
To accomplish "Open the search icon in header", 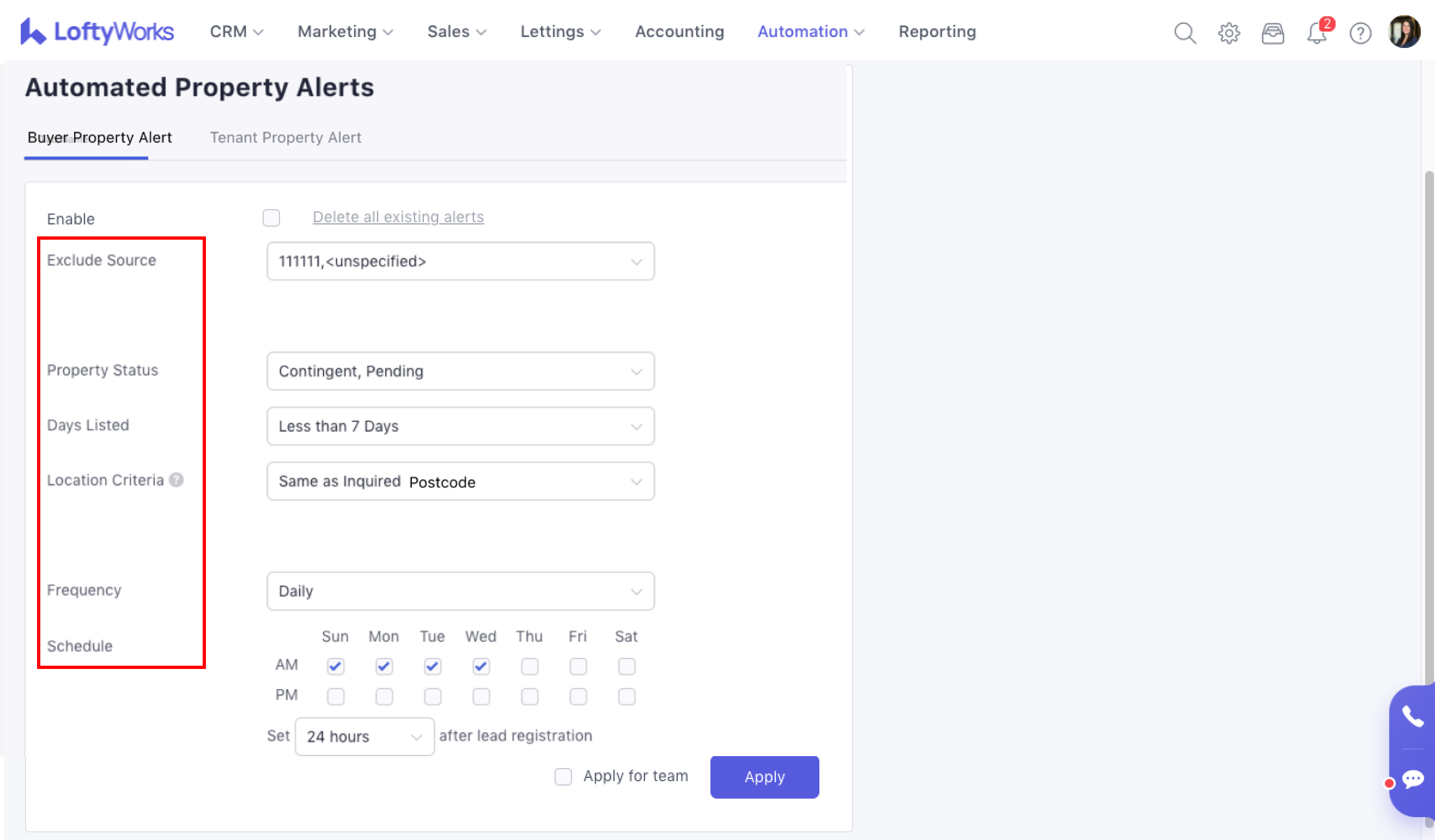I will pyautogui.click(x=1184, y=33).
